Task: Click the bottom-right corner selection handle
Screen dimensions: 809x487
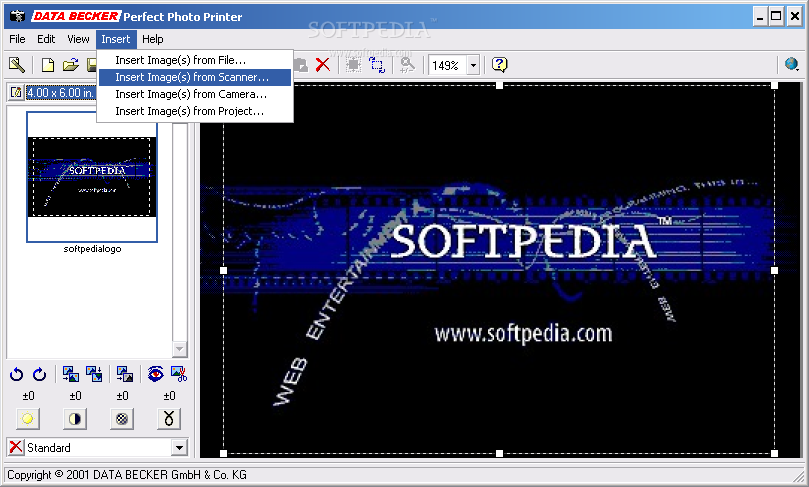Action: pyautogui.click(x=774, y=453)
